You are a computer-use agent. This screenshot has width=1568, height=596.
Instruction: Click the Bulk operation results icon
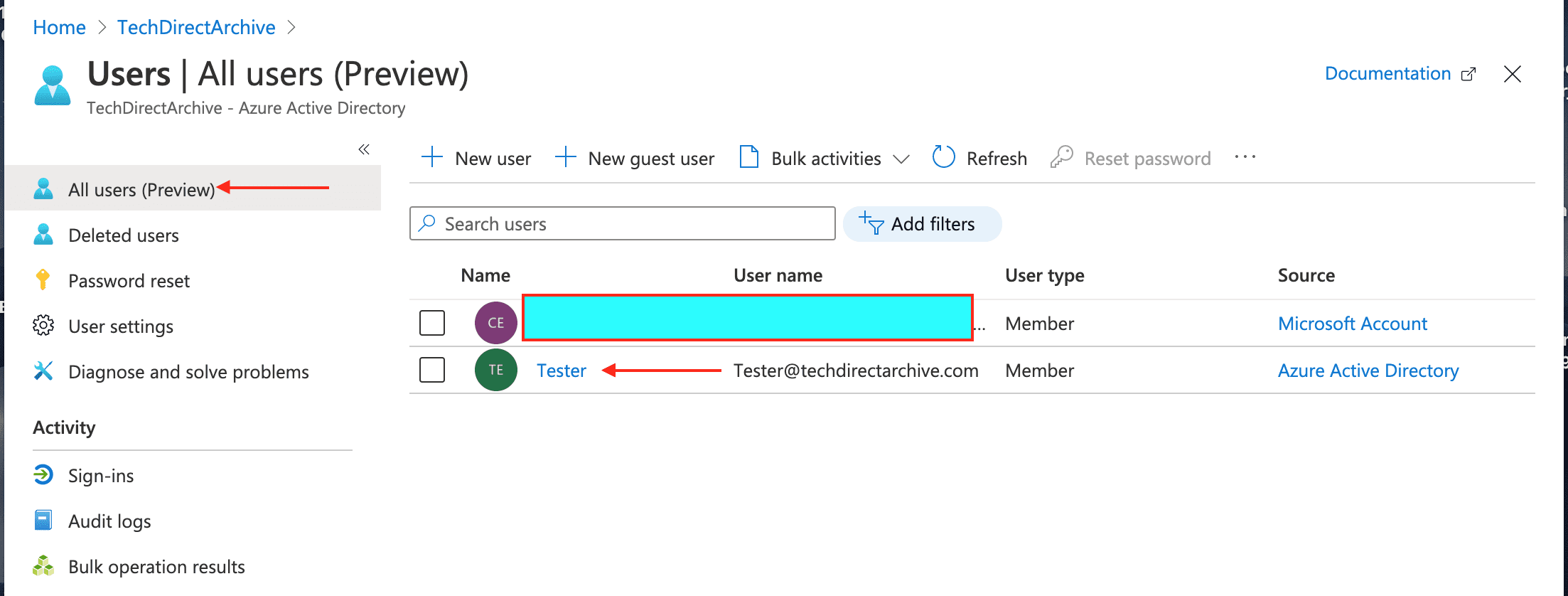point(43,566)
